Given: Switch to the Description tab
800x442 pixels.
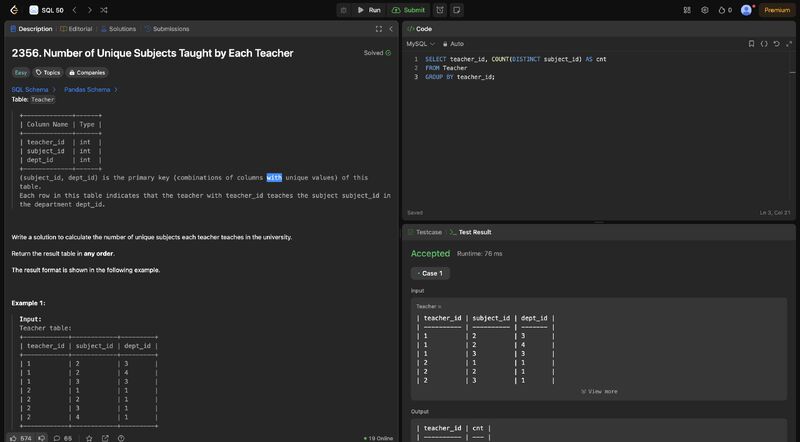Looking at the screenshot, I should click(x=31, y=29).
